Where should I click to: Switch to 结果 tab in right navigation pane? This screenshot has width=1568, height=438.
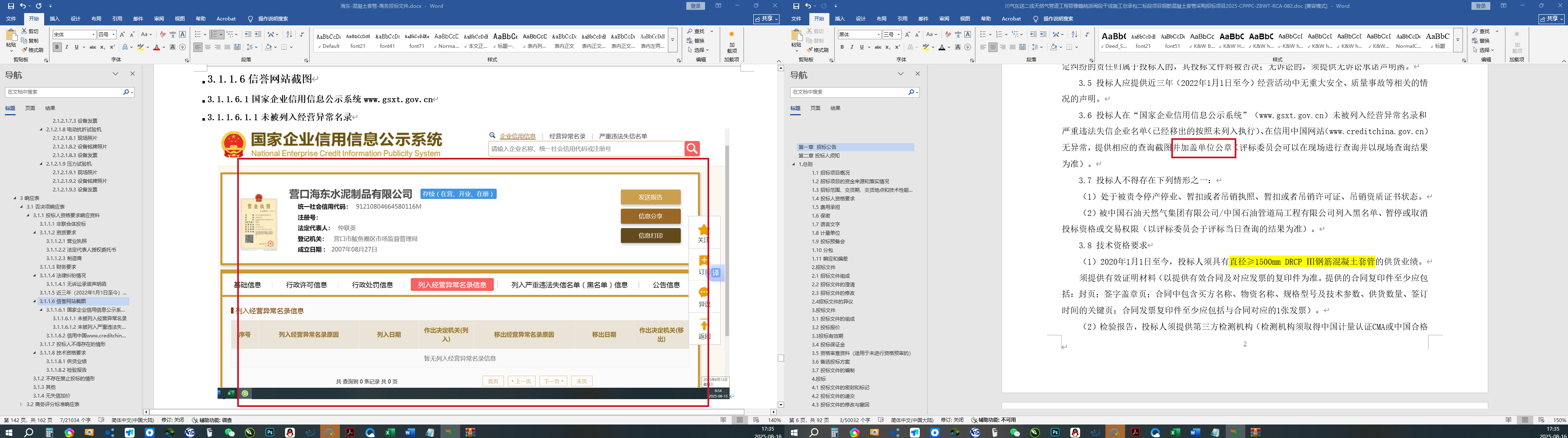point(835,108)
